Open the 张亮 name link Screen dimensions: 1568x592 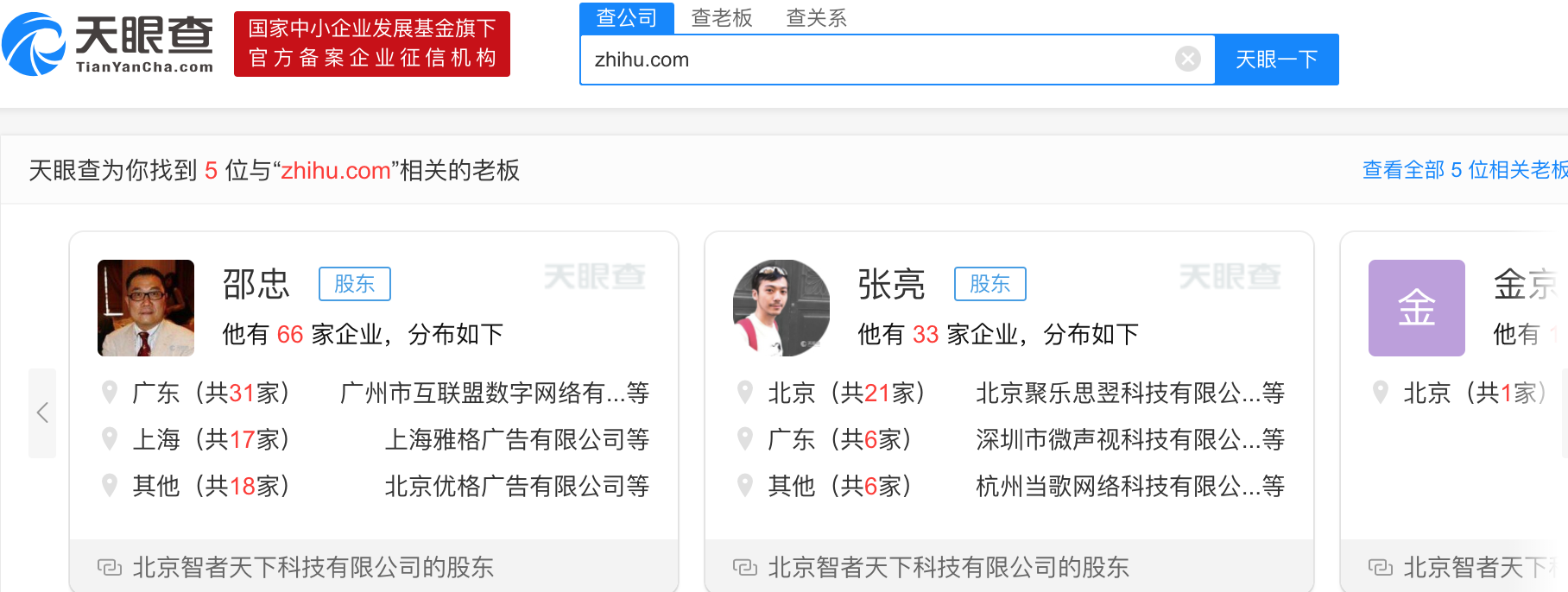click(x=891, y=284)
